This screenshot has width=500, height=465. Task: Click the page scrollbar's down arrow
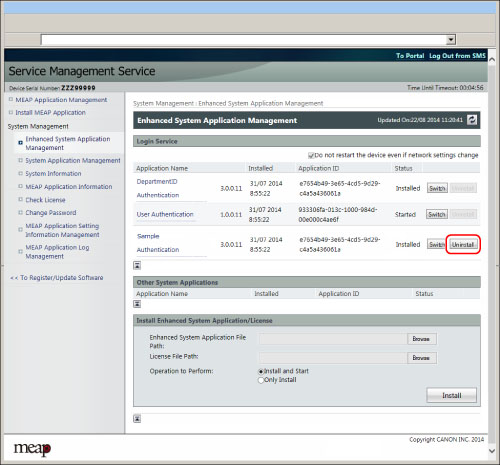492,451
